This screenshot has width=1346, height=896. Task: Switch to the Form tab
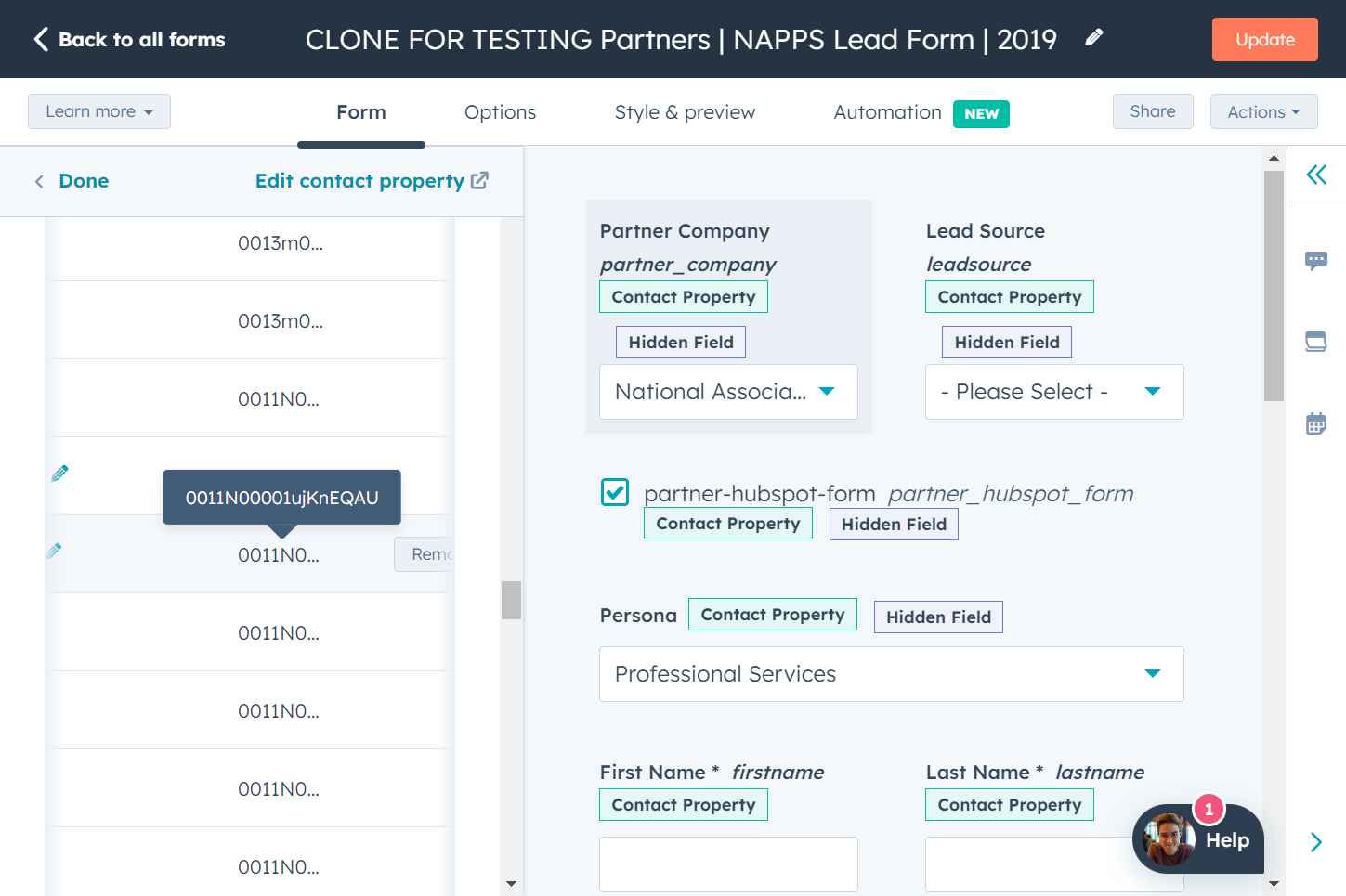click(x=361, y=112)
